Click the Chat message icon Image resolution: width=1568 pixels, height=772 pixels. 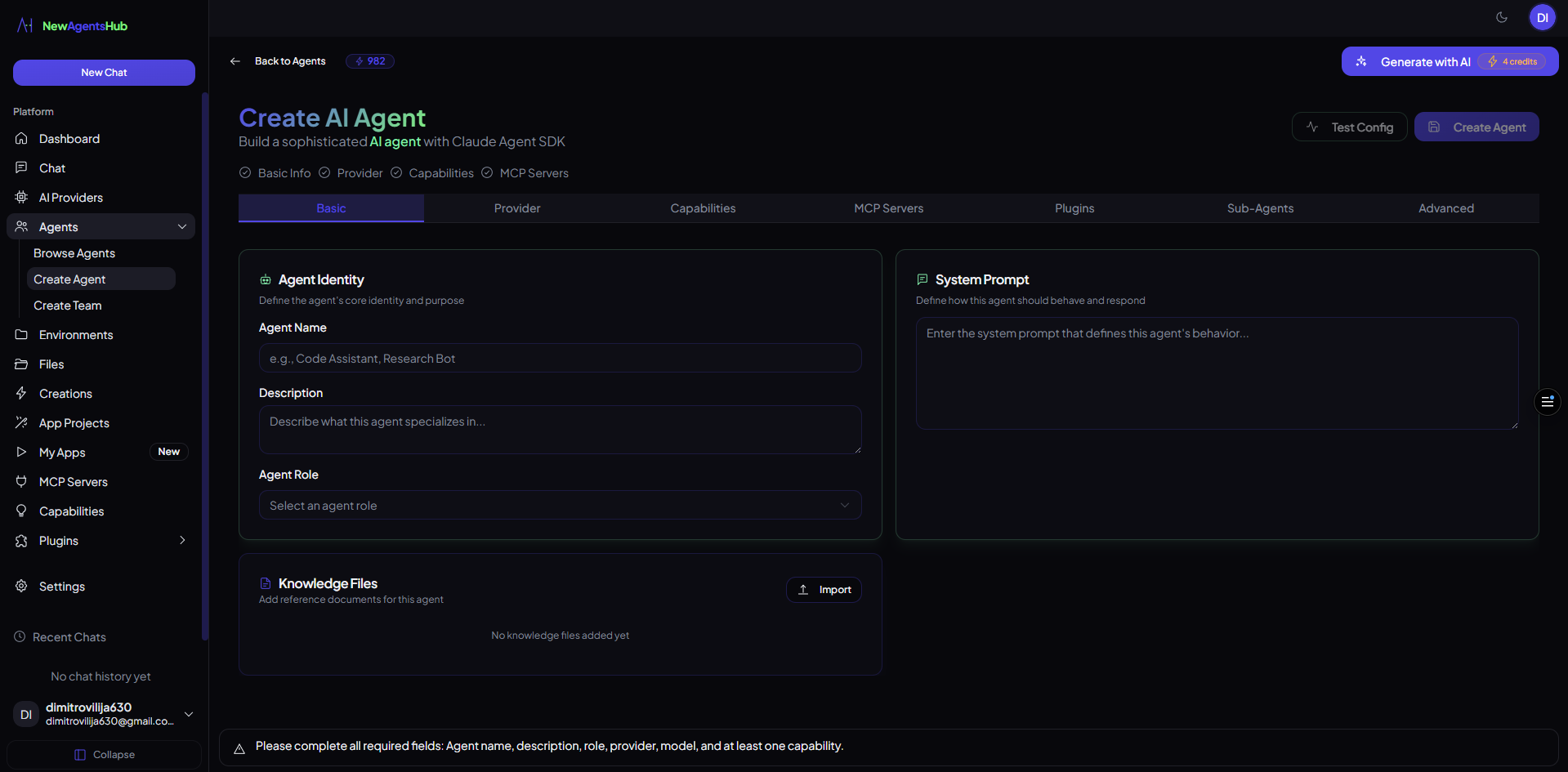tap(22, 168)
